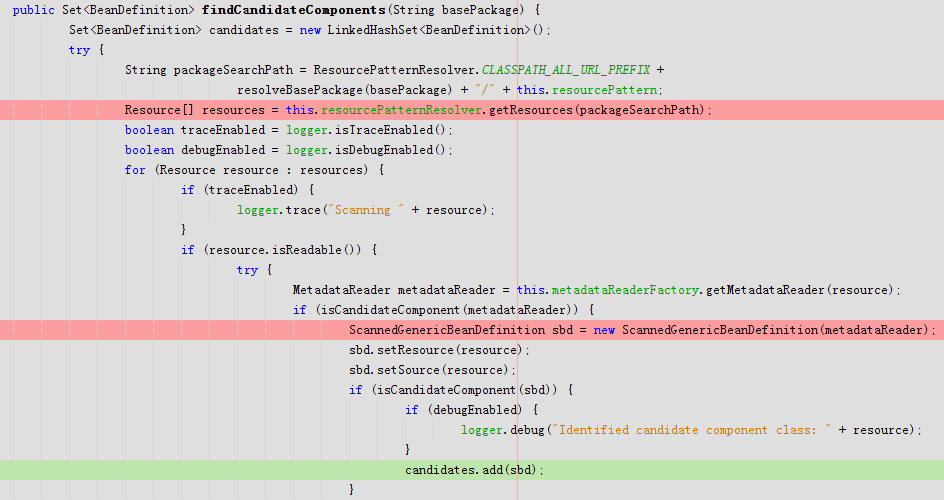Click 'LinkedHashSet<BeanDefinition>()' constructor call
944x500 pixels.
point(436,30)
